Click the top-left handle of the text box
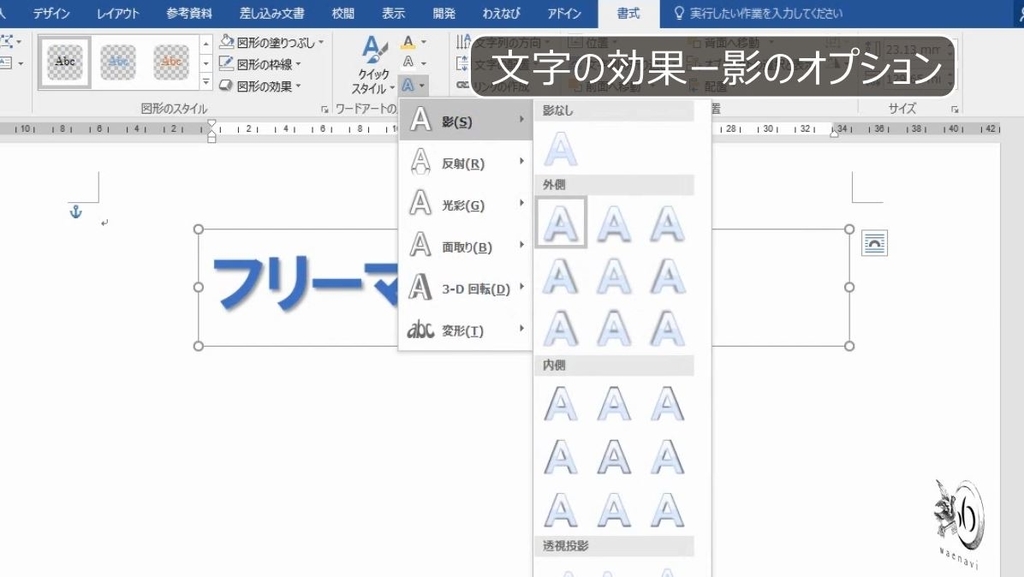1024x577 pixels. pyautogui.click(x=199, y=229)
